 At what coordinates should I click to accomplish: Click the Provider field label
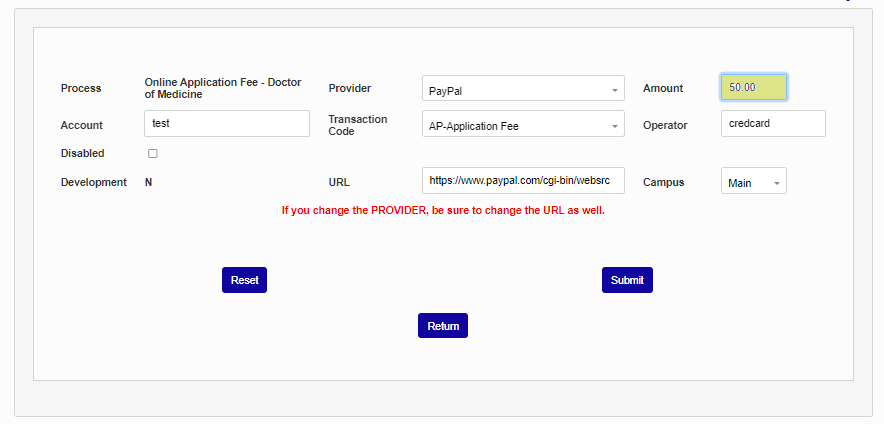click(350, 89)
